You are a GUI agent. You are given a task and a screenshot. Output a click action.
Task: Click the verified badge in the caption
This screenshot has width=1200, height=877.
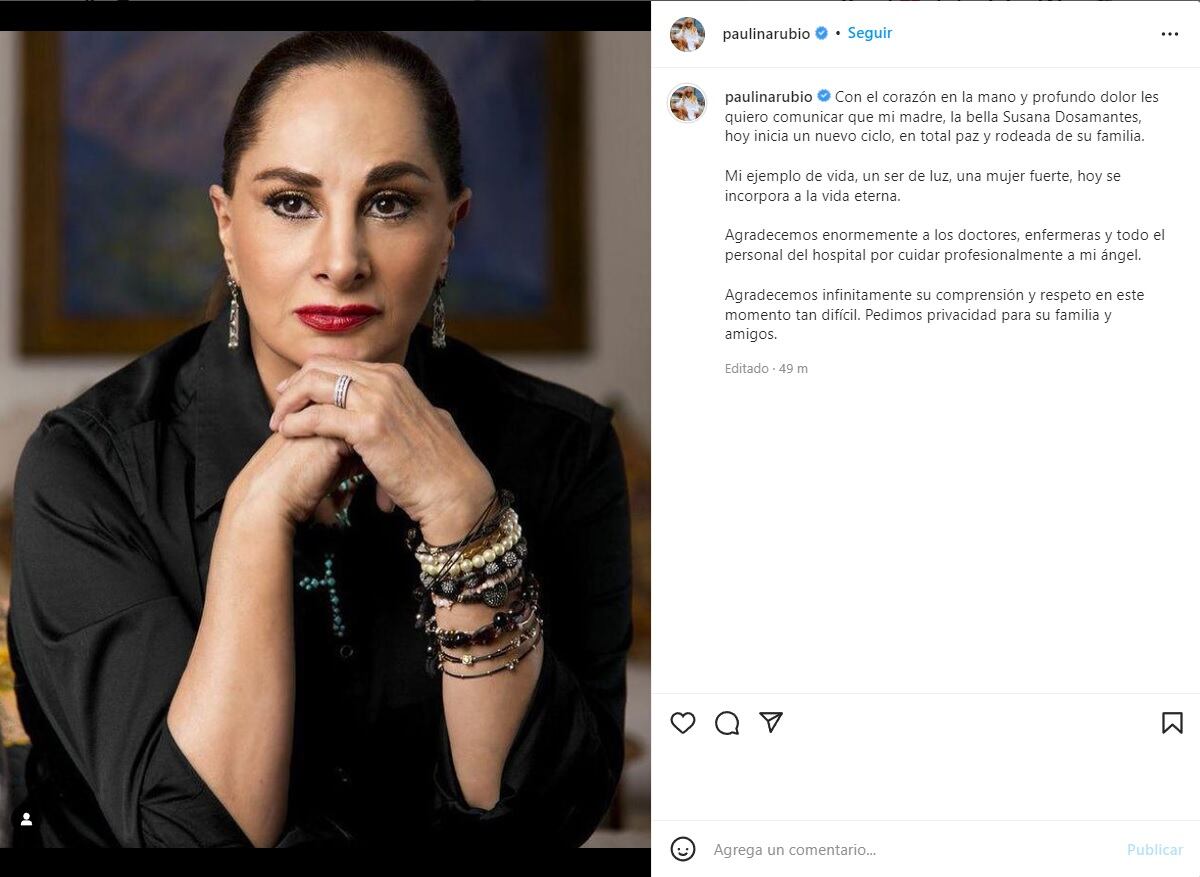point(824,96)
